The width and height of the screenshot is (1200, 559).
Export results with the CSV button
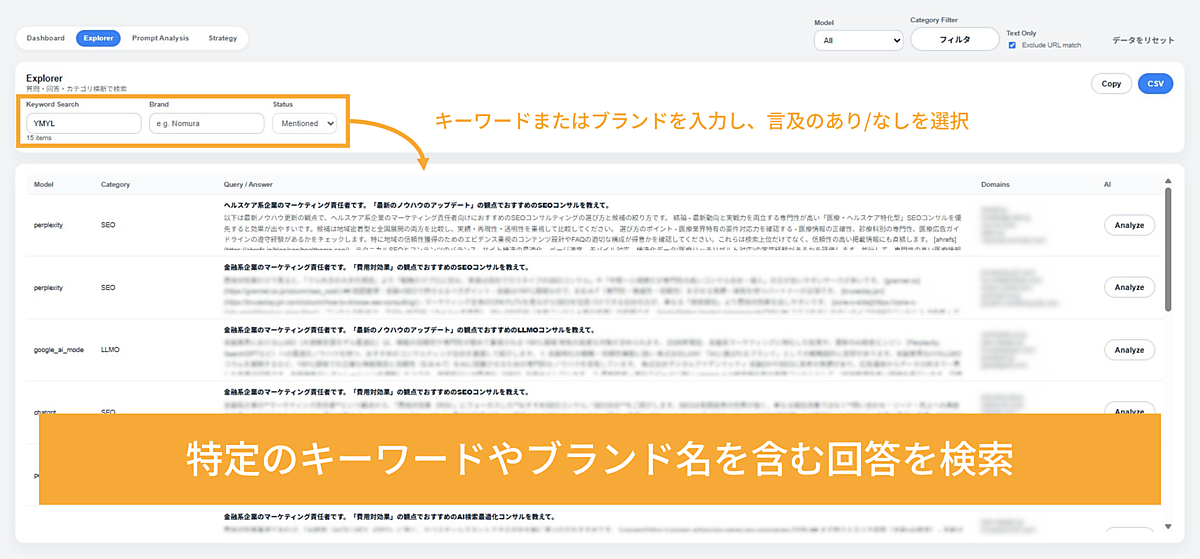coord(1155,84)
